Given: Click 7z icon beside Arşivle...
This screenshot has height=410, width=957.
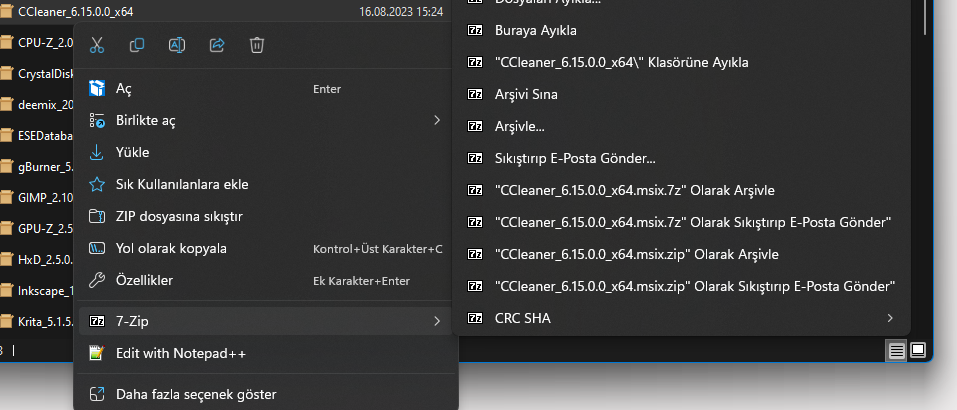Looking at the screenshot, I should tap(475, 126).
